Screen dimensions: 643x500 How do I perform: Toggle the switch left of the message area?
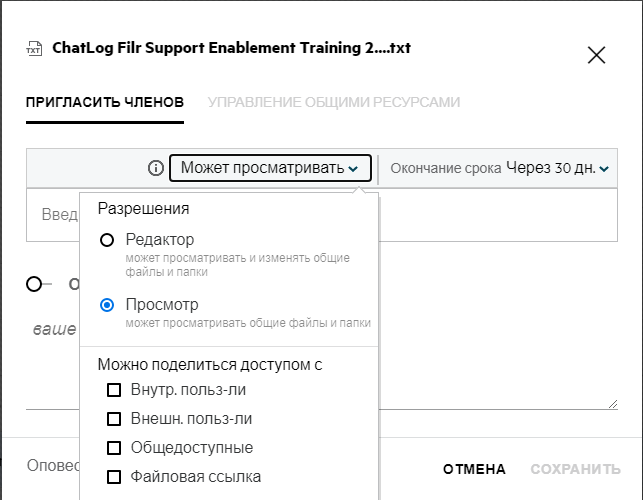click(x=39, y=284)
